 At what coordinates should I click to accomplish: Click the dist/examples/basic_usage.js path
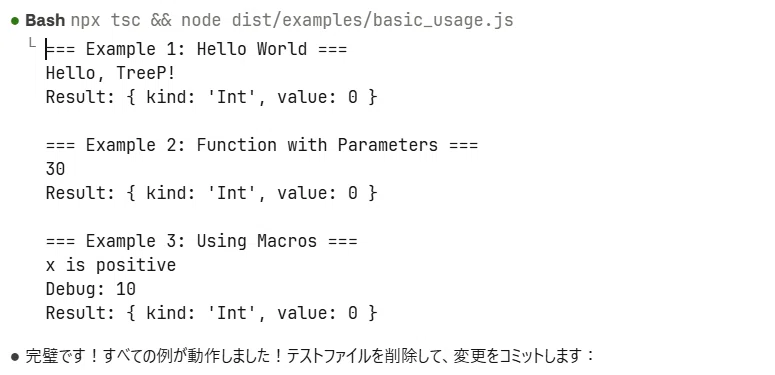373,21
